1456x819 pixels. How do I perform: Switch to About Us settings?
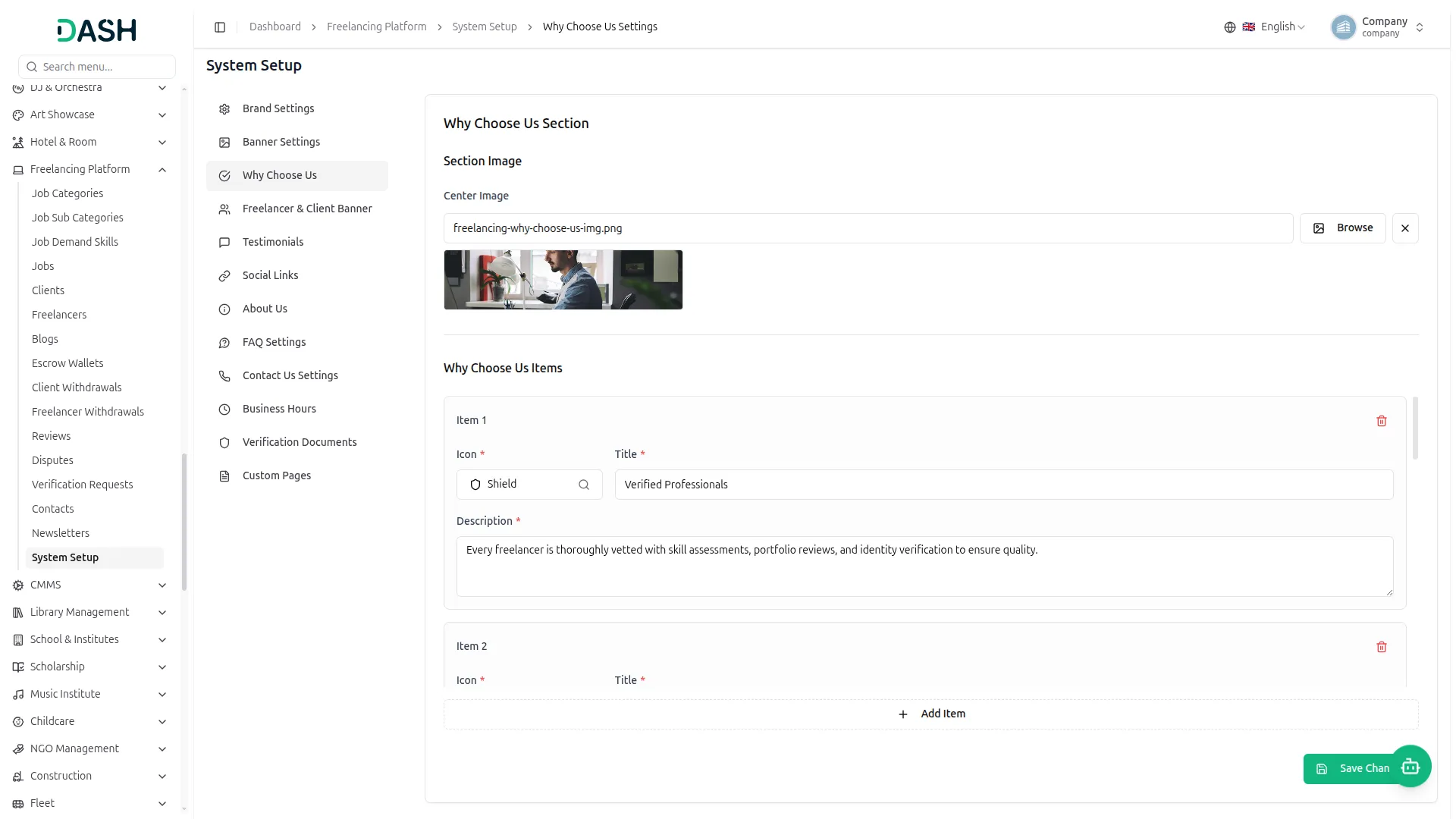[x=297, y=309]
